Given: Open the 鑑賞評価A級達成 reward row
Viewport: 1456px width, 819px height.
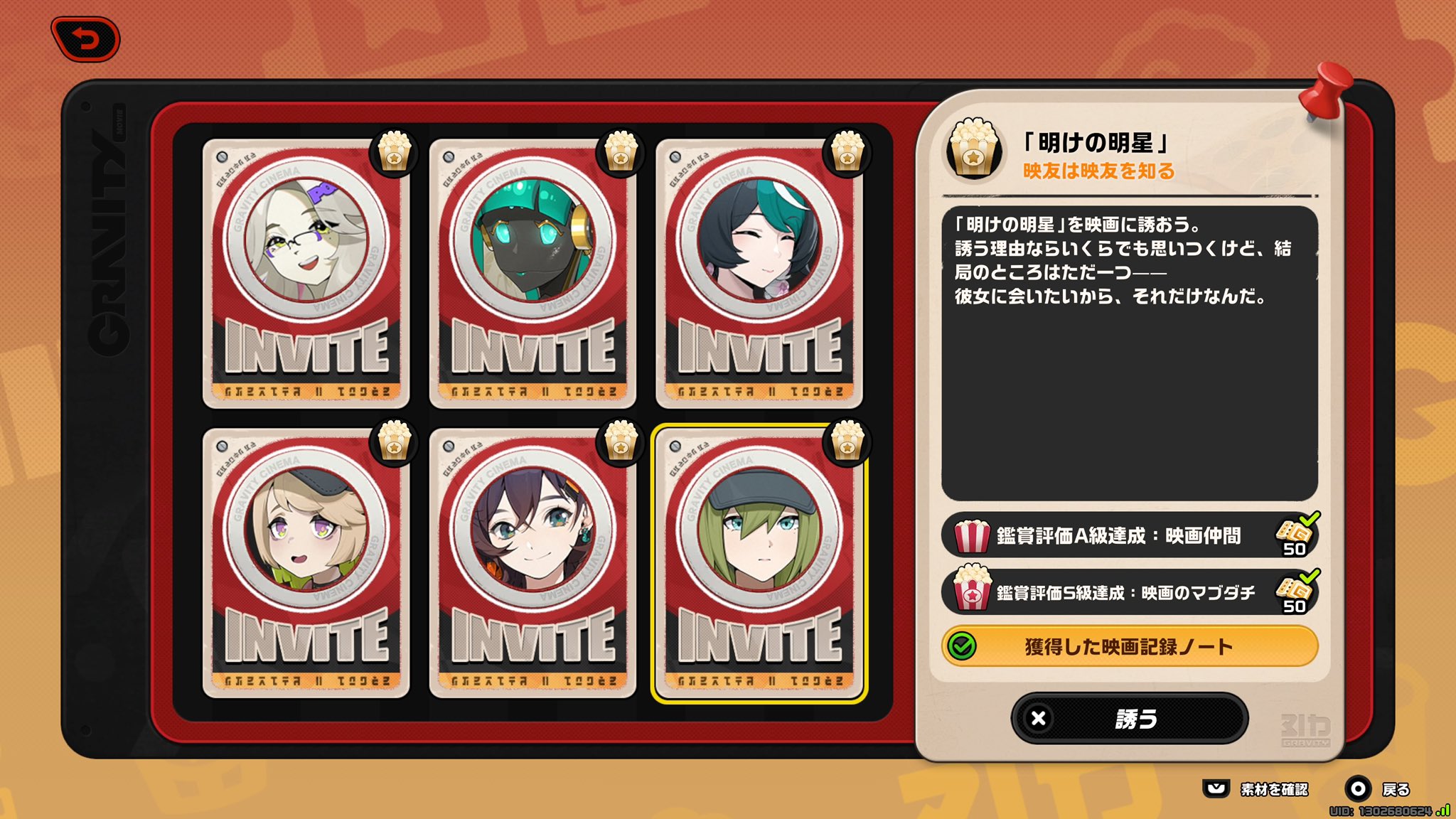Looking at the screenshot, I should click(1130, 535).
